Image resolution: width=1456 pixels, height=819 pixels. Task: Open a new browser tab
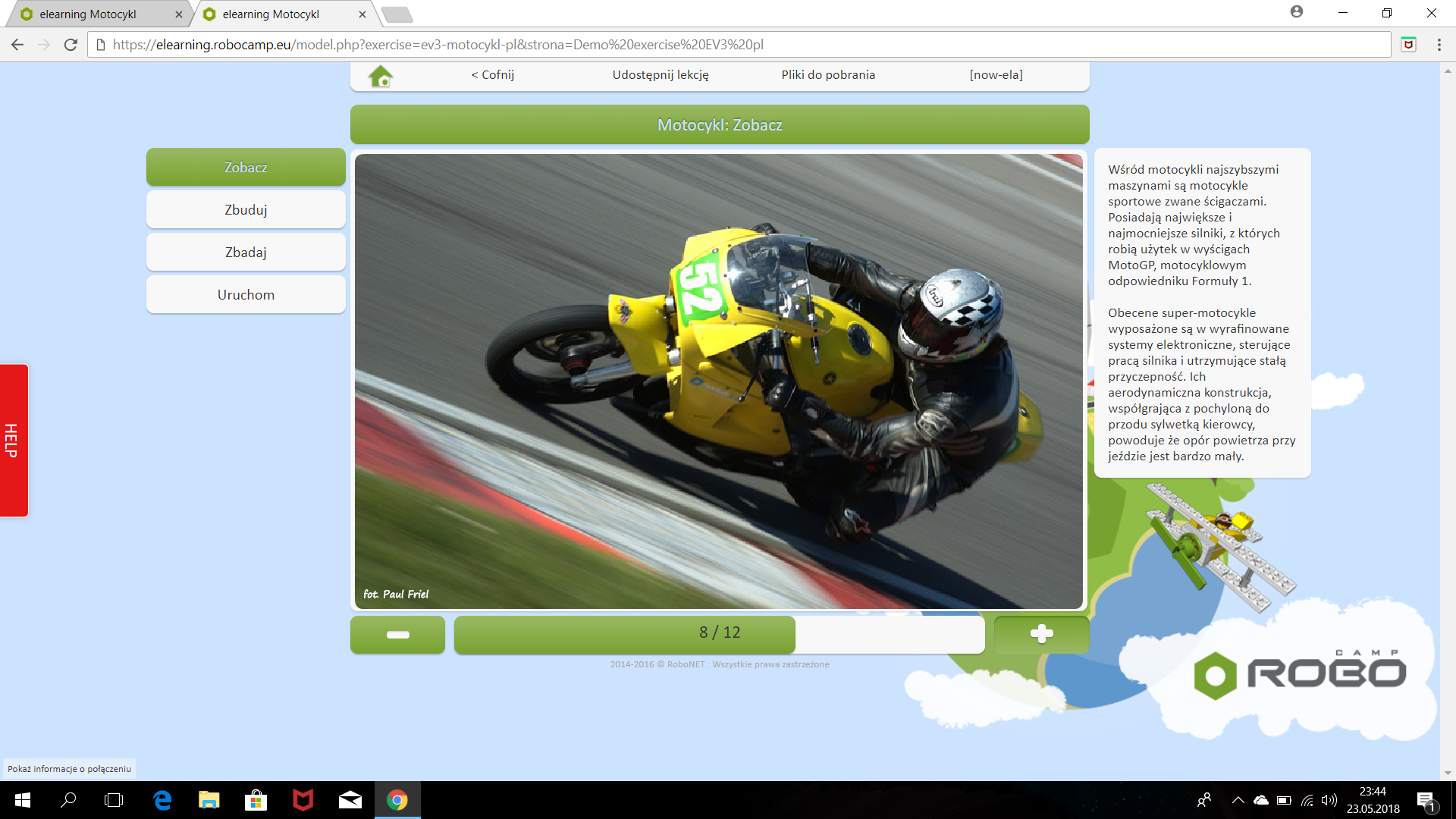point(397,14)
